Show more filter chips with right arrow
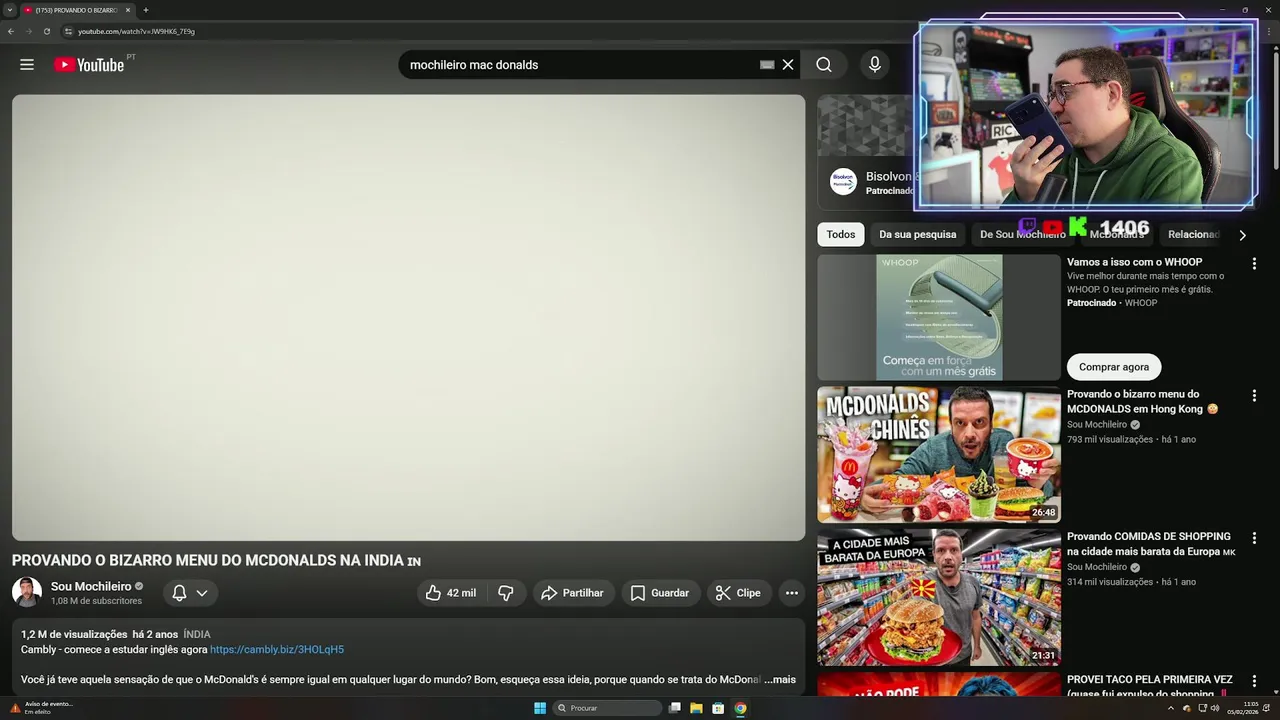The image size is (1280, 720). tap(1242, 235)
